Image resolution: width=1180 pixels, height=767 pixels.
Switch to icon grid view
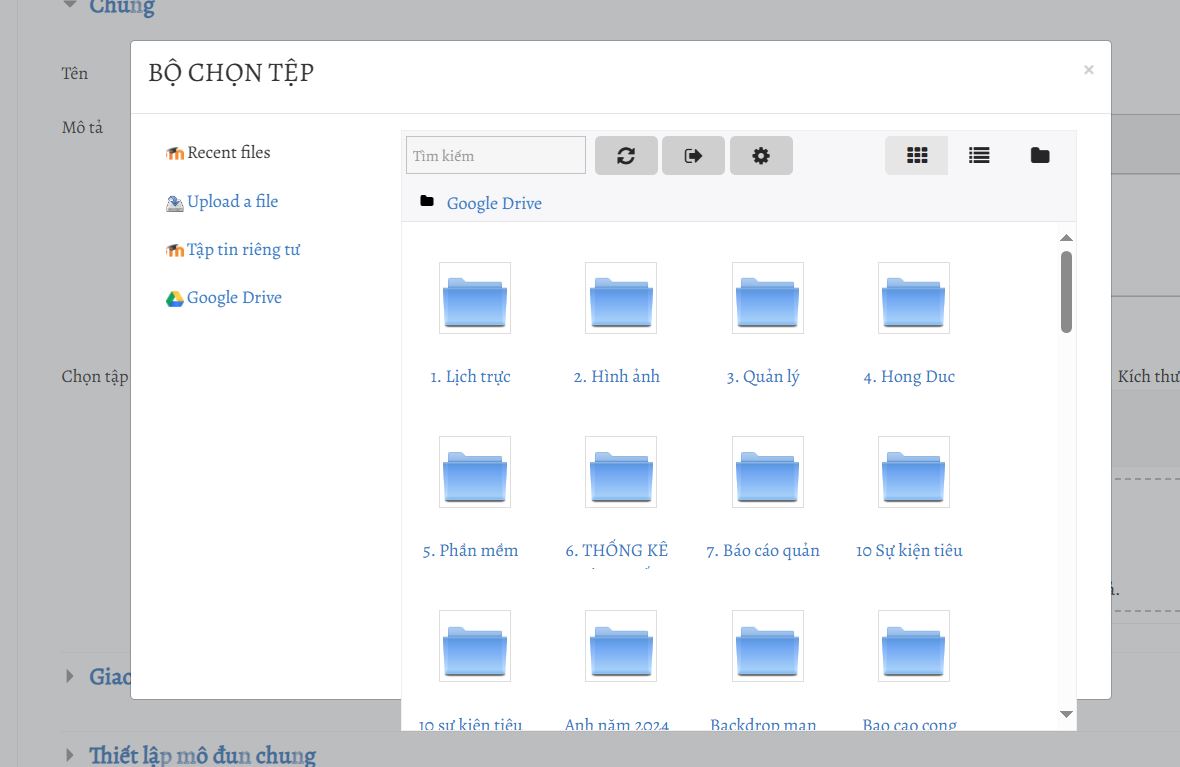pos(917,156)
